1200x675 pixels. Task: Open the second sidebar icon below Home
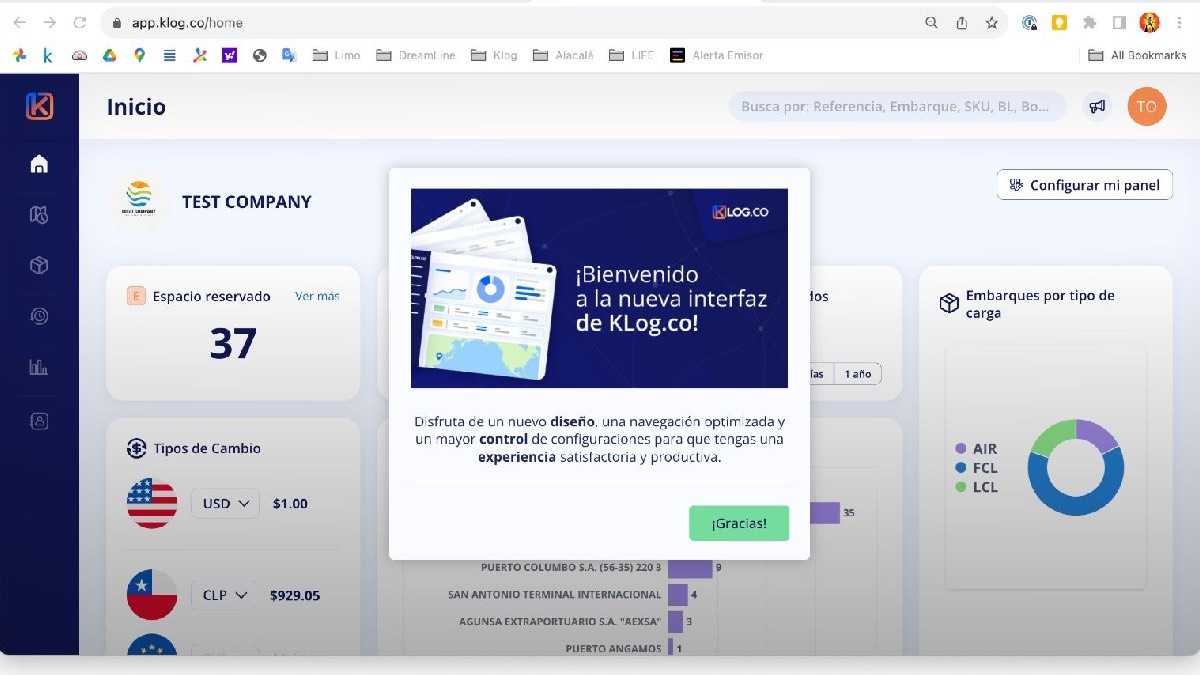coord(38,214)
